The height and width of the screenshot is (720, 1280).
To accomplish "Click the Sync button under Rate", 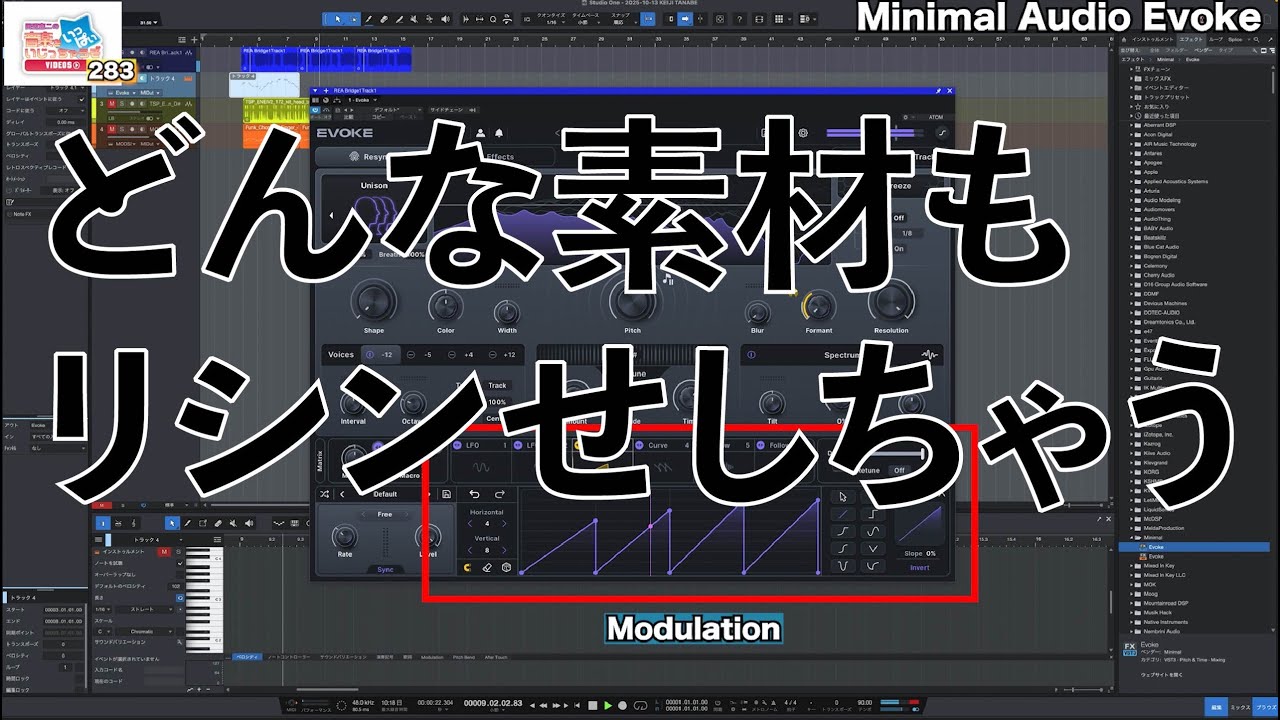I will (386, 569).
